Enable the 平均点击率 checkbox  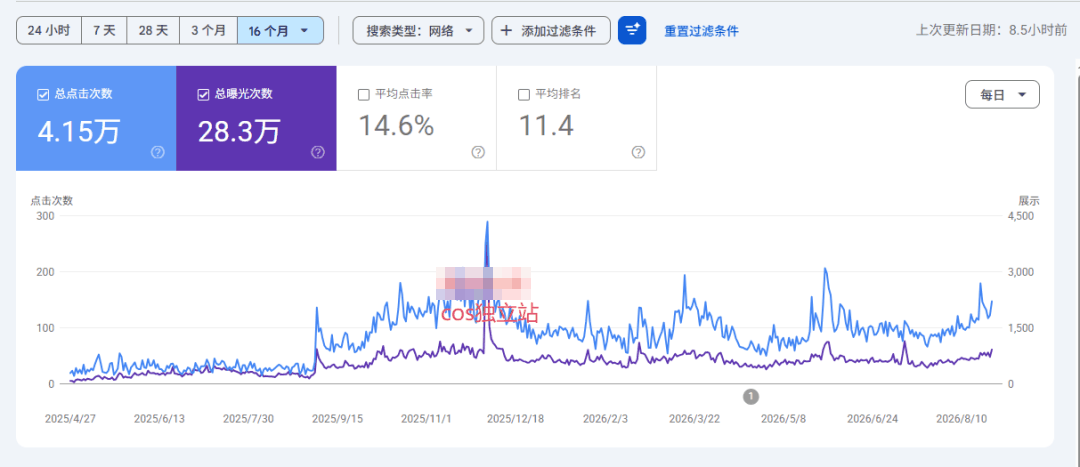click(364, 95)
